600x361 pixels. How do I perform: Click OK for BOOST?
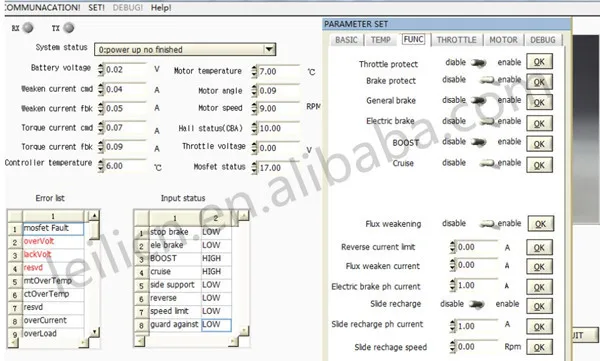coord(539,144)
